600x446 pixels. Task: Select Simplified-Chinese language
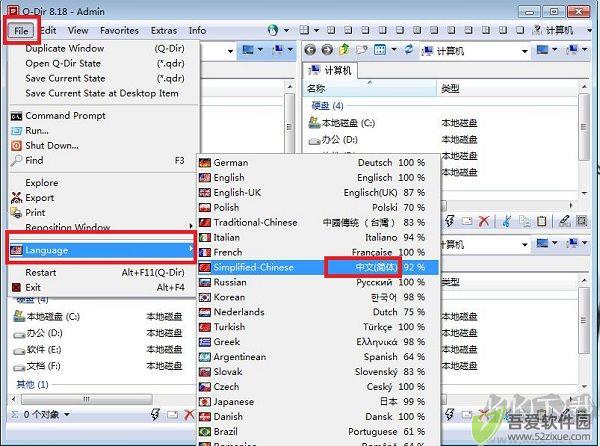pos(318,267)
